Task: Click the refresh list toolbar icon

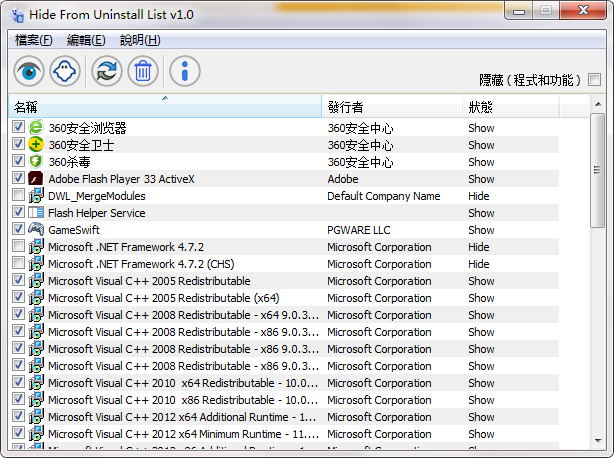Action: pos(106,71)
